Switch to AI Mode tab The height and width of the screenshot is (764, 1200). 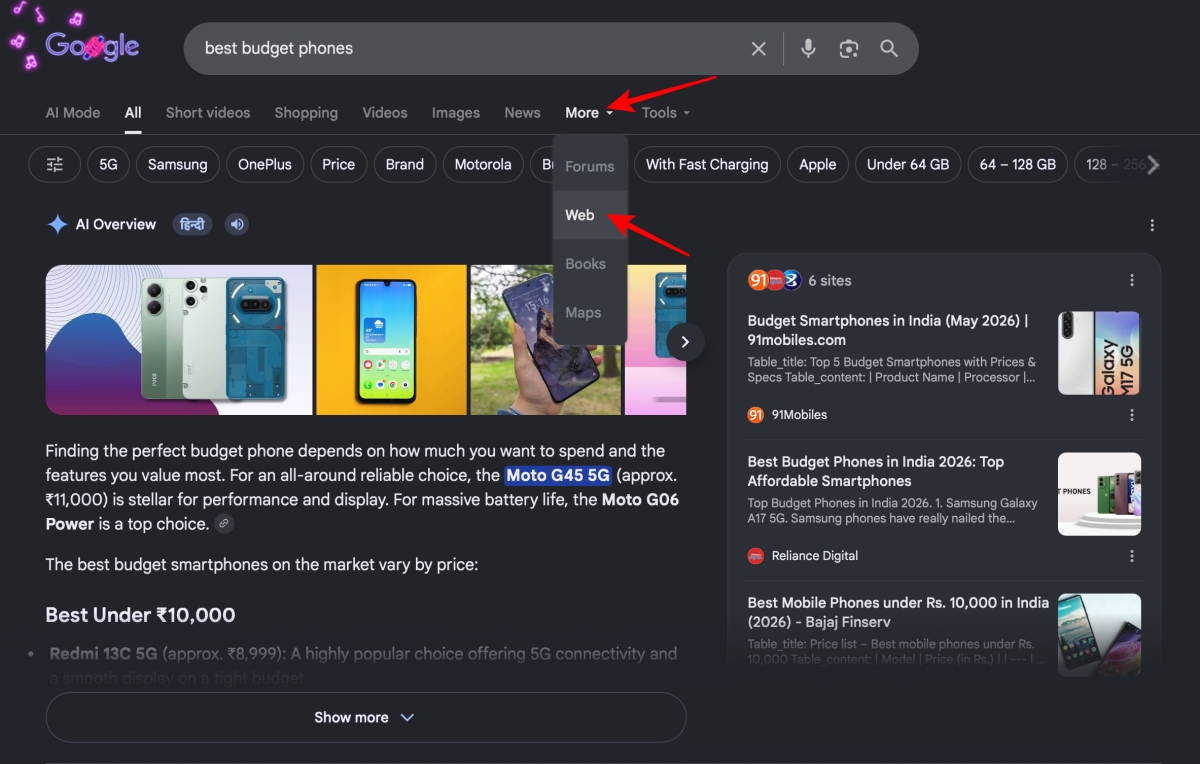(73, 113)
